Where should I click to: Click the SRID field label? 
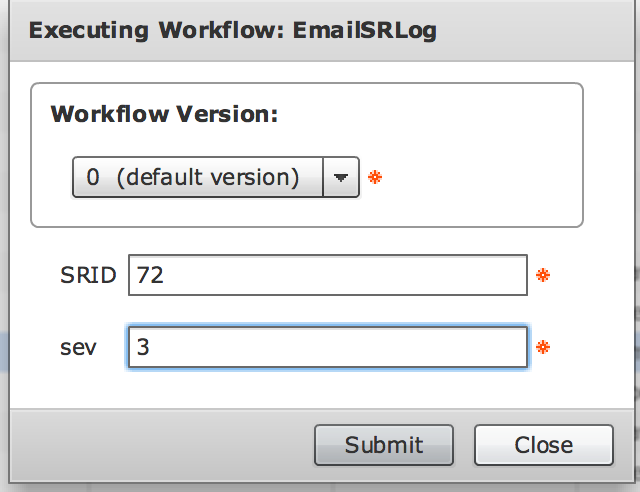[88, 275]
